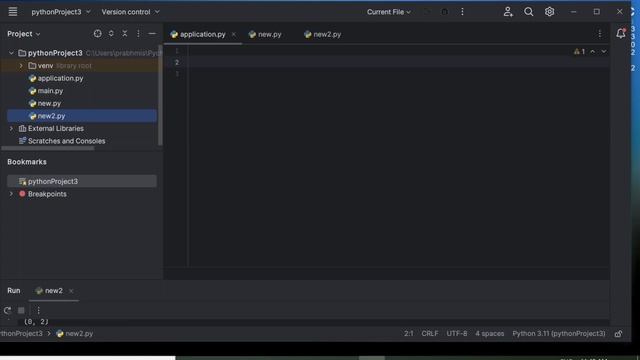Image resolution: width=640 pixels, height=360 pixels.
Task: Change CRLF line separator
Action: (430, 333)
